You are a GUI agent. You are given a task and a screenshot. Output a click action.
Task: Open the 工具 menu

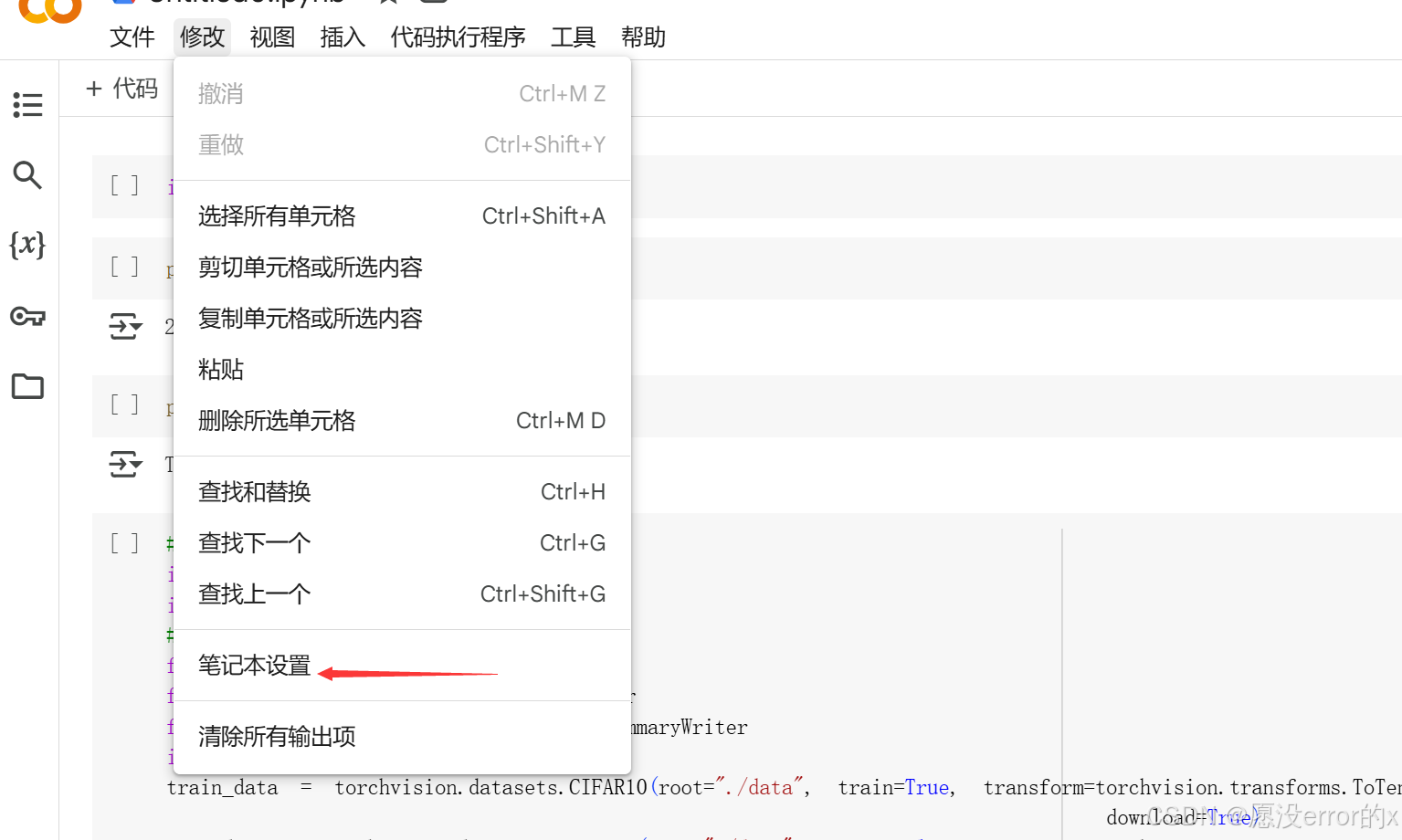(x=573, y=37)
